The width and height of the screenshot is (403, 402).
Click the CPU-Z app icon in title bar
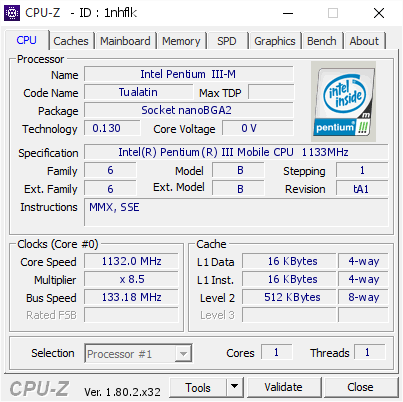point(12,13)
